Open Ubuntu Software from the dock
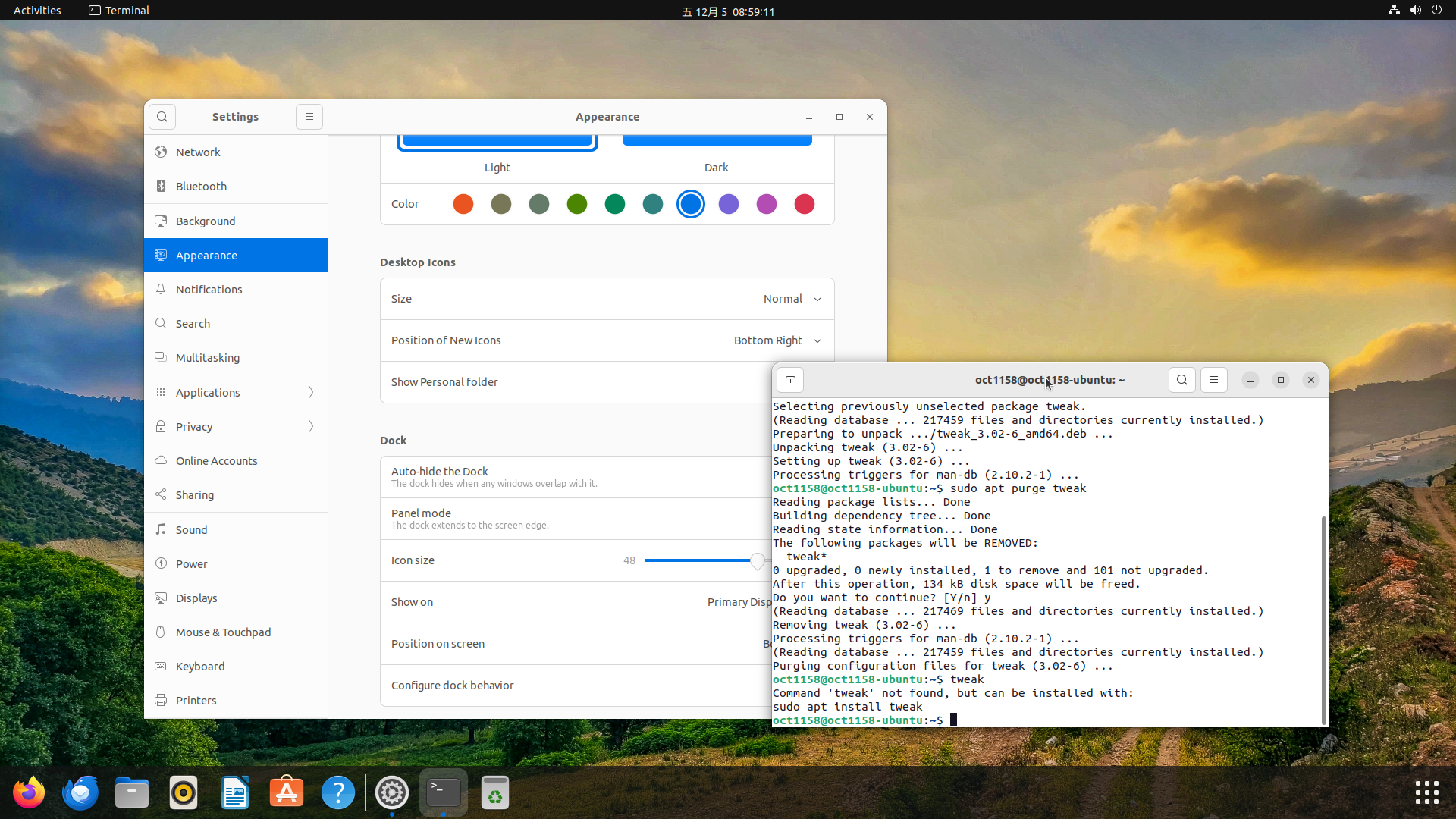1456x819 pixels. [287, 793]
